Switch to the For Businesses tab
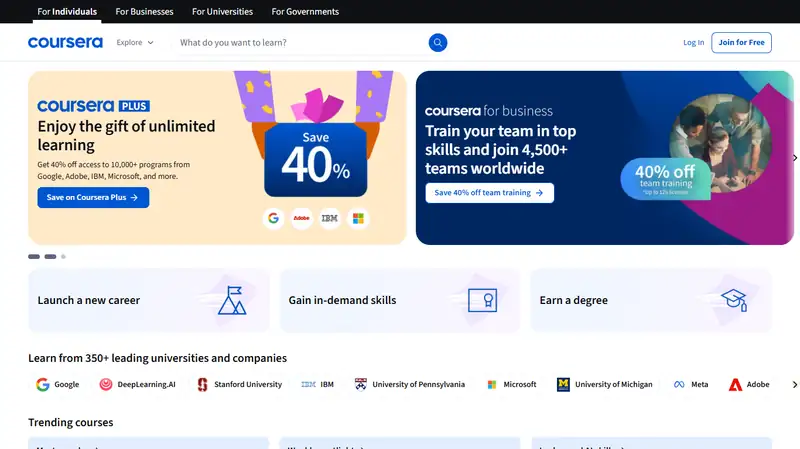The height and width of the screenshot is (449, 800). coord(144,11)
